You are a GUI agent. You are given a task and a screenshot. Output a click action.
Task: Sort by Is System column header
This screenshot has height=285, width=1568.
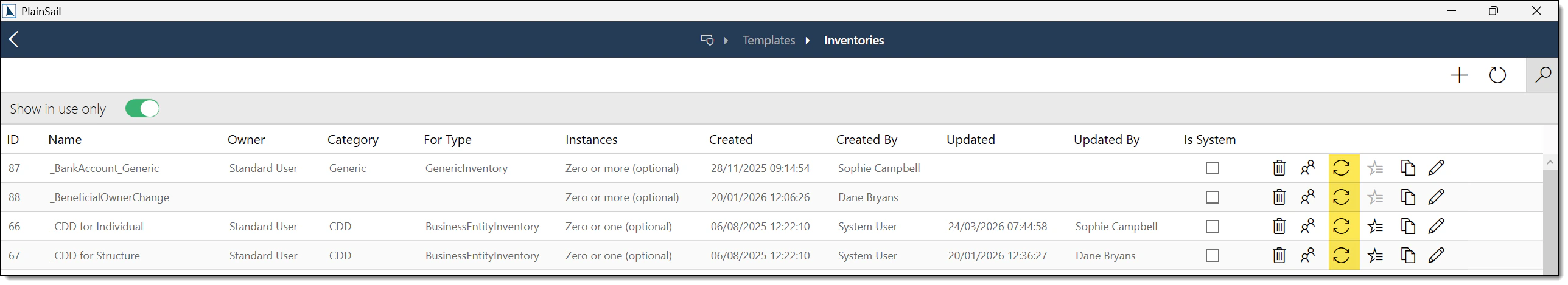[x=1210, y=140]
